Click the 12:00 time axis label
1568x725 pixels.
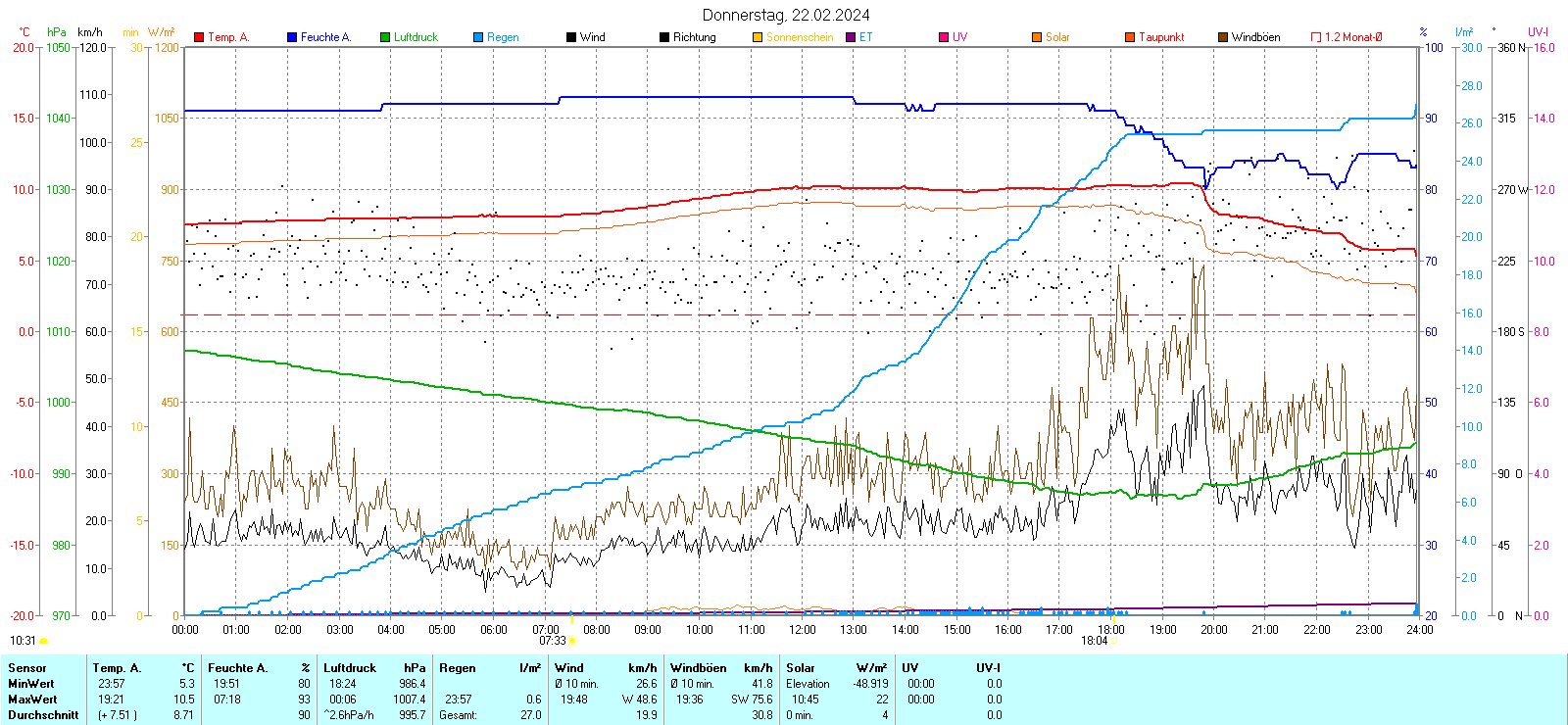[803, 630]
